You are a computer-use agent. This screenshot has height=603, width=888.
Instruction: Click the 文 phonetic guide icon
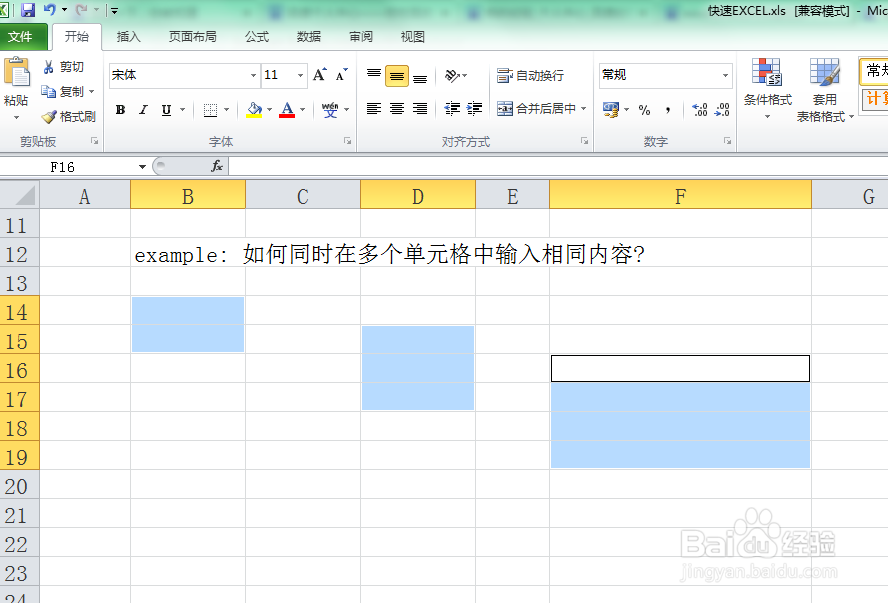tap(330, 110)
